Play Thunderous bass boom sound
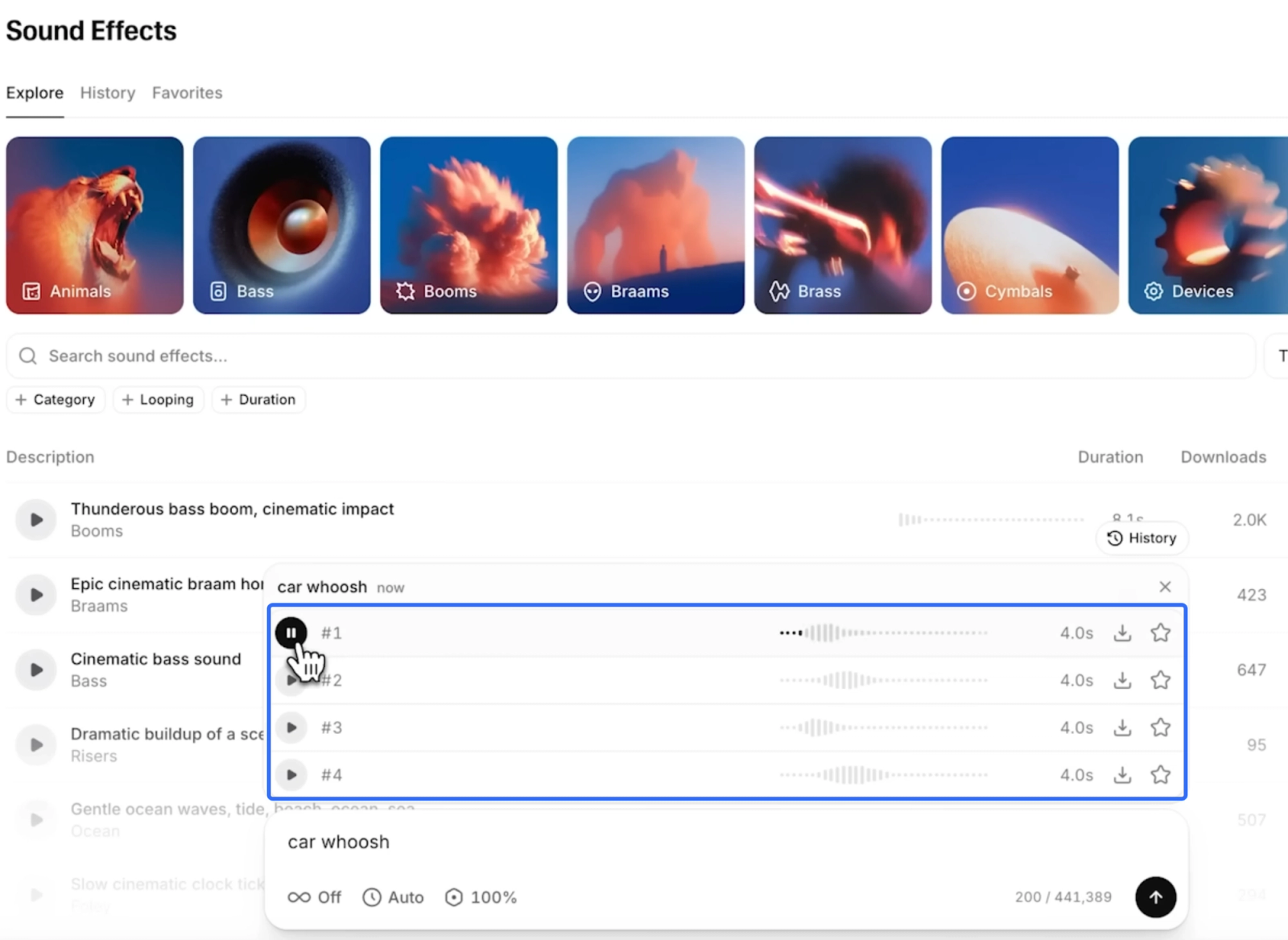The width and height of the screenshot is (1288, 940). click(x=36, y=520)
